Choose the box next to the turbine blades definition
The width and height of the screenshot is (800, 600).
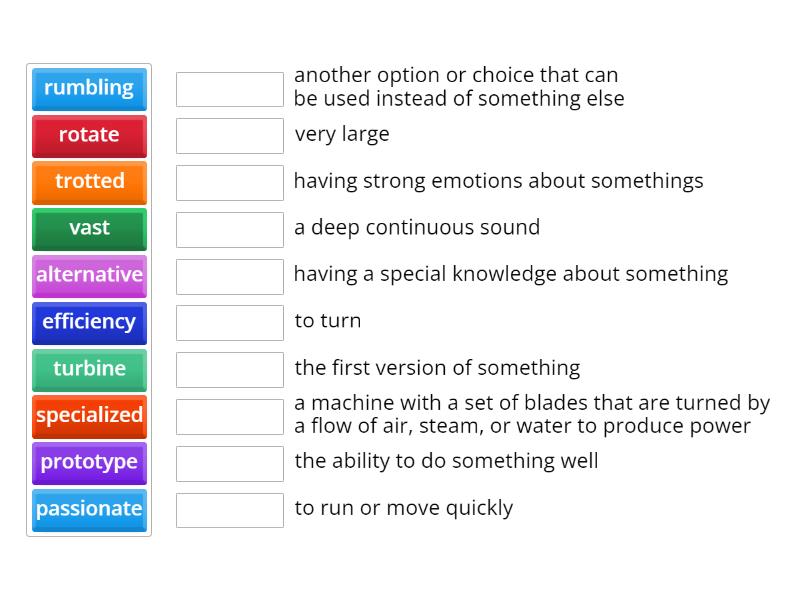click(230, 417)
